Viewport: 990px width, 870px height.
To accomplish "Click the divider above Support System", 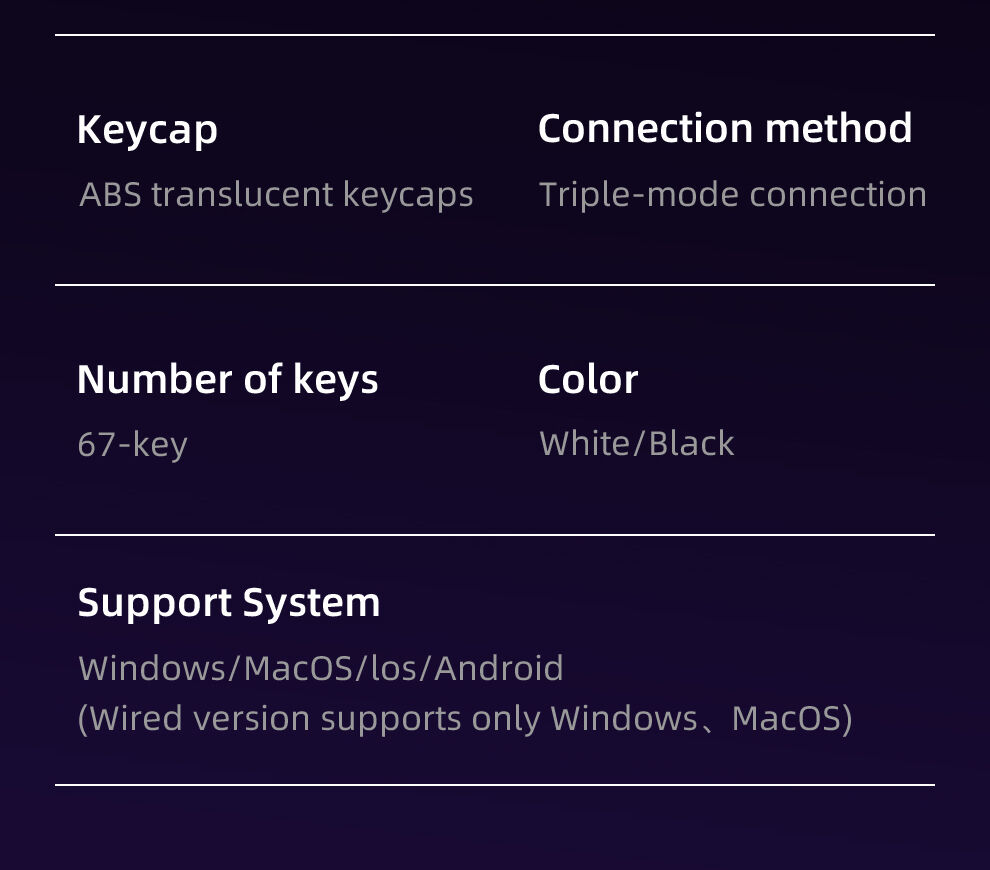I will click(495, 535).
